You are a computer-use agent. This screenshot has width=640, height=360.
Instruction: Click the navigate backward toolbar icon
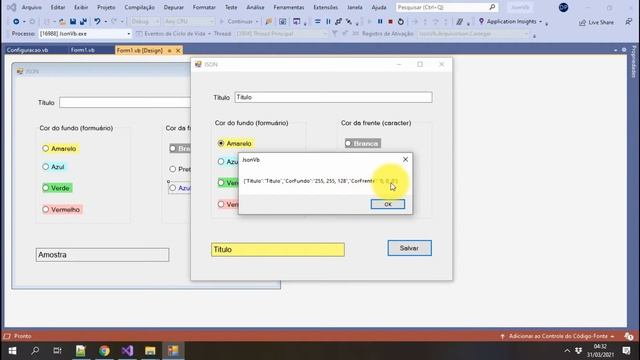point(16,22)
